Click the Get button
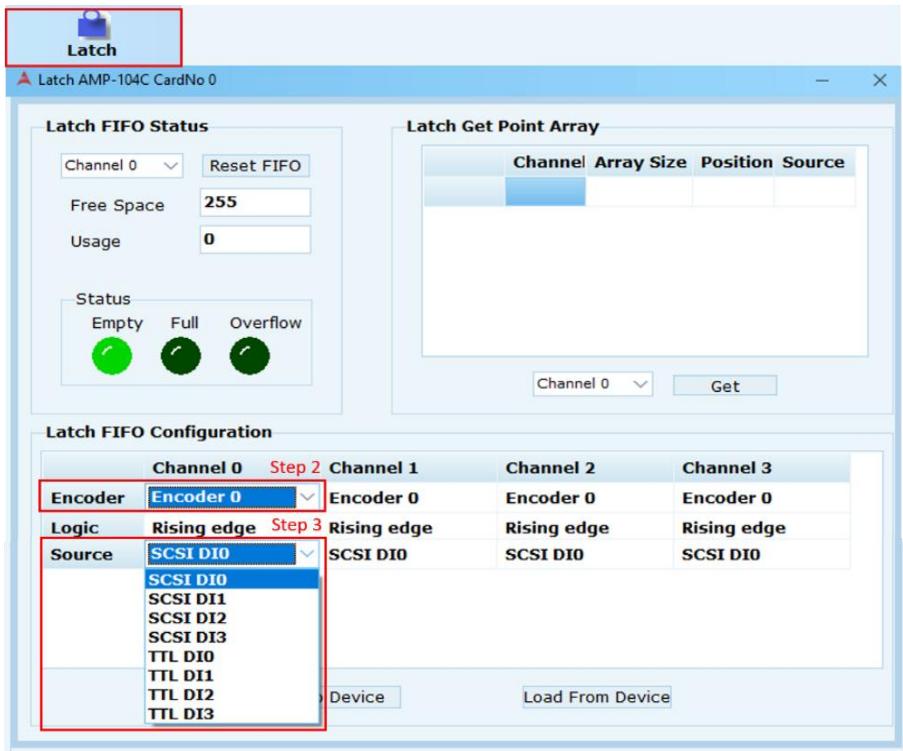 coord(724,386)
